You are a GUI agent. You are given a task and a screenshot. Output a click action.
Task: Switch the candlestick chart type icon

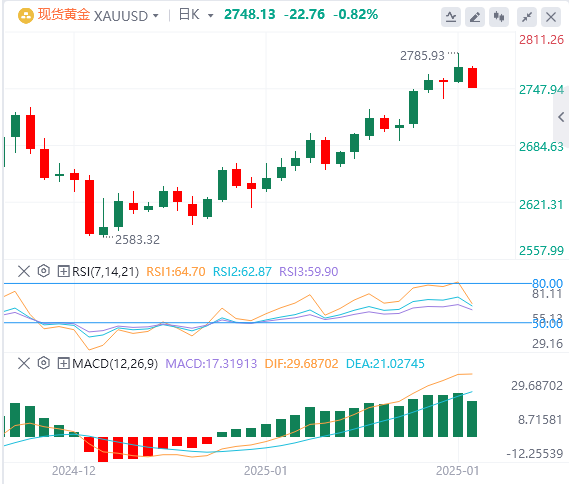[499, 17]
